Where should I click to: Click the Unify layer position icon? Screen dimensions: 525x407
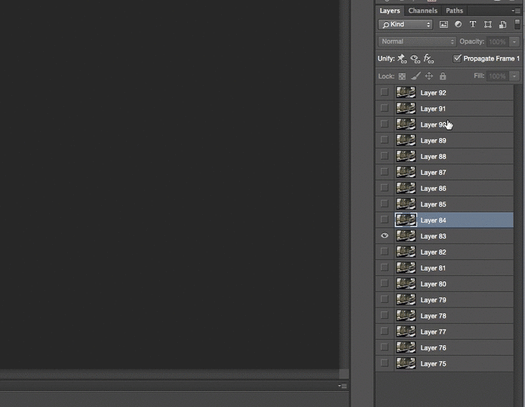click(x=402, y=59)
